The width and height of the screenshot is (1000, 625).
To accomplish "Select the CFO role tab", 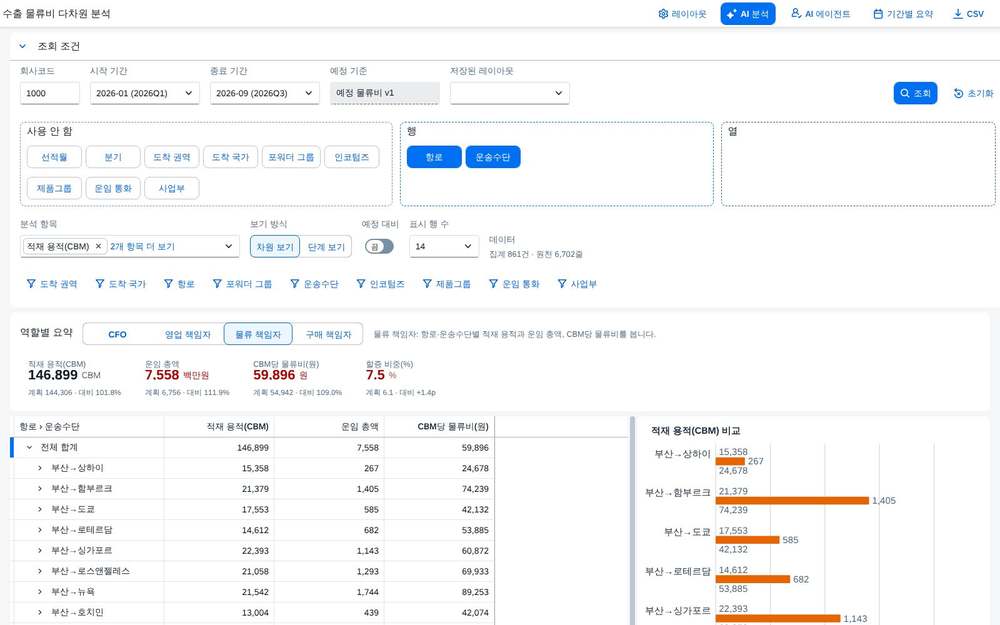I will click(x=117, y=334).
